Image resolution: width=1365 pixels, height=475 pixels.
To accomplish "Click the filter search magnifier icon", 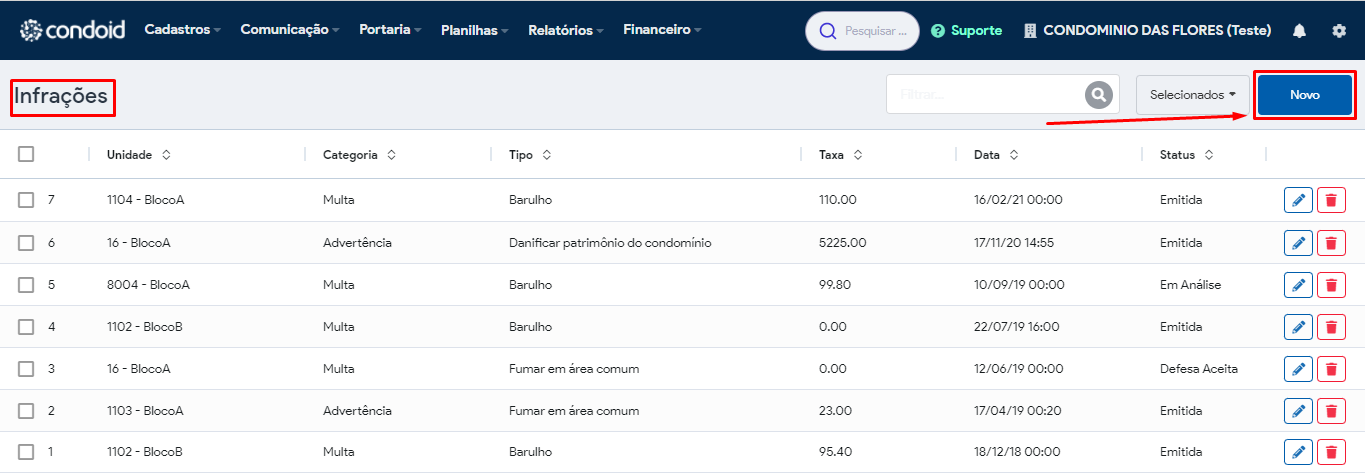I will tap(1099, 95).
